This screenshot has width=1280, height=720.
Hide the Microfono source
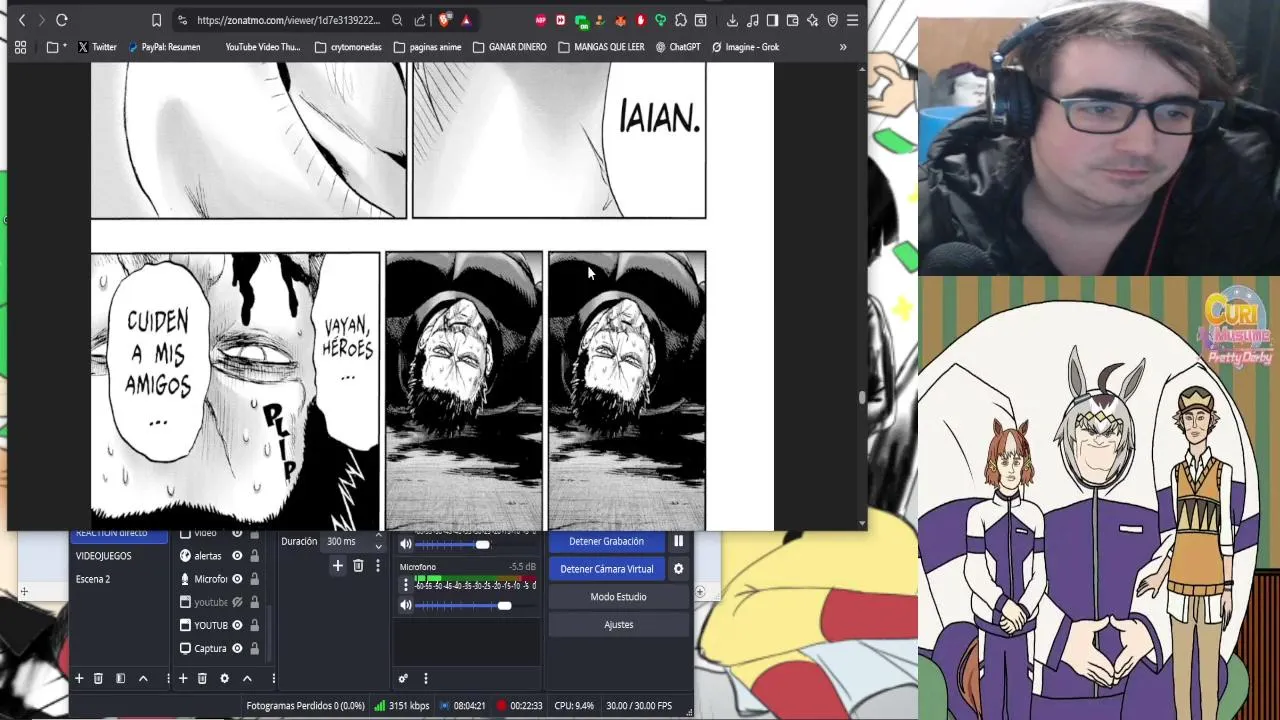[237, 579]
